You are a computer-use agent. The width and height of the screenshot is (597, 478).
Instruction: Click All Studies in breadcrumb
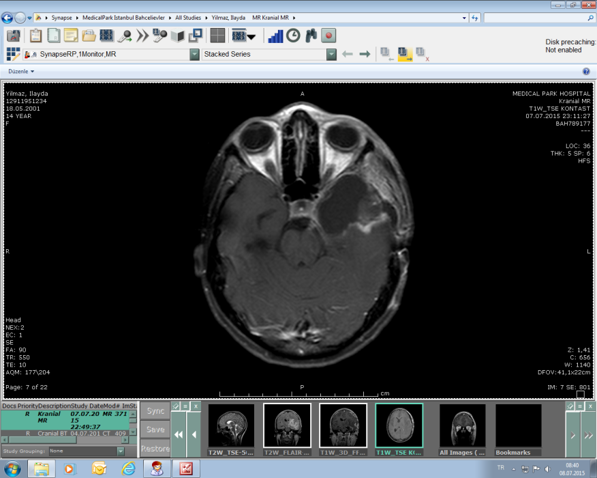188,18
